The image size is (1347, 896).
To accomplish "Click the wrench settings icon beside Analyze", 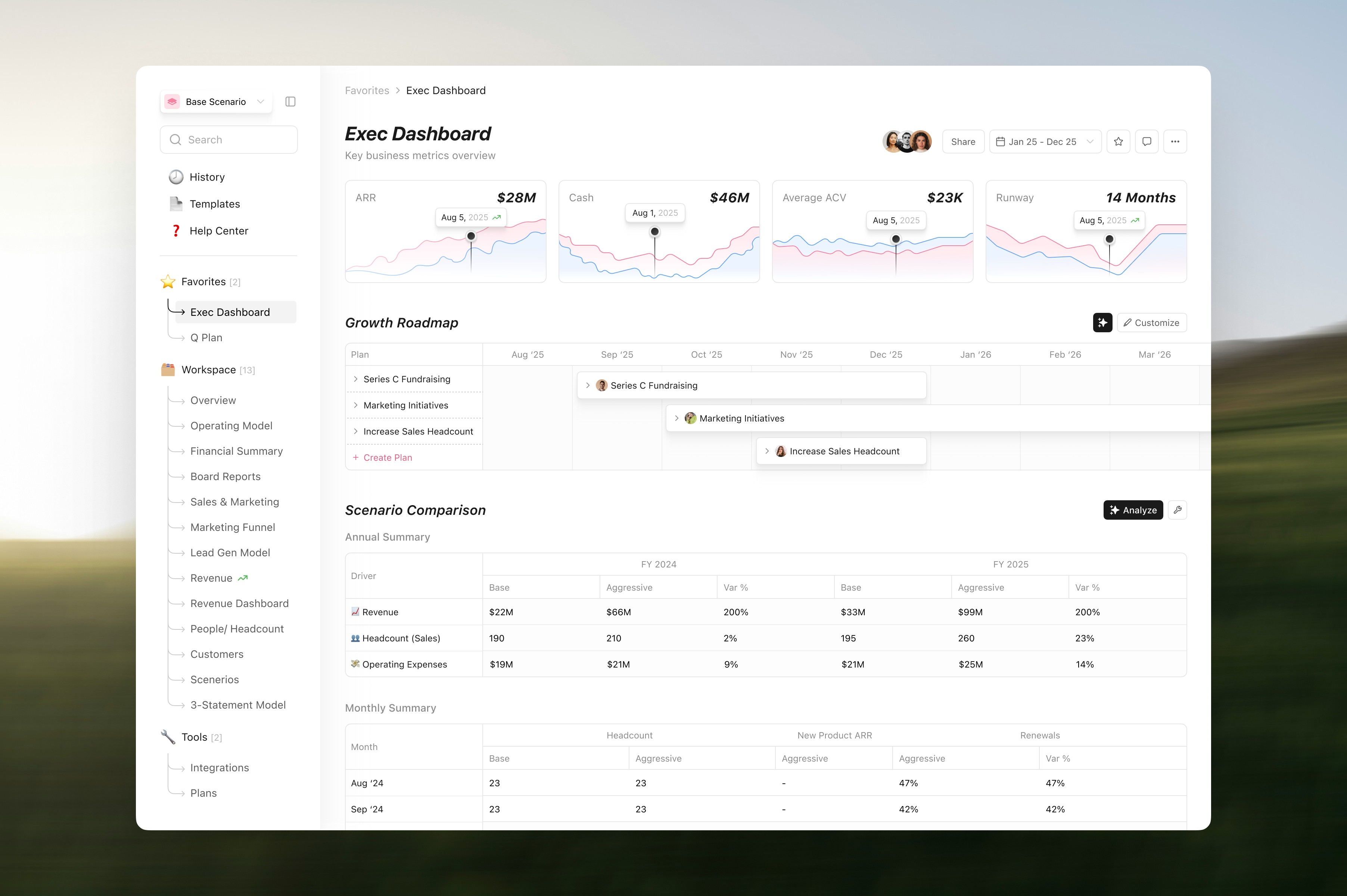I will click(x=1177, y=510).
